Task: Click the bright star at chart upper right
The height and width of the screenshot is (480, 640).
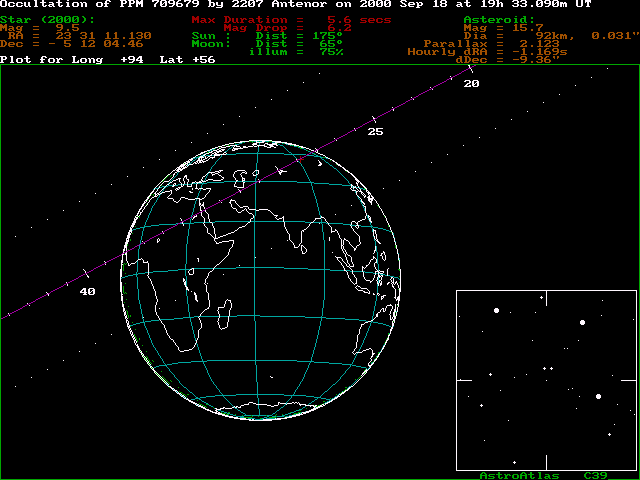Action: 582,322
